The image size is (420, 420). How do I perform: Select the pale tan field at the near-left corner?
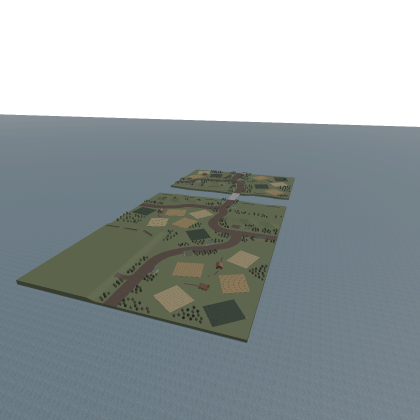click(174, 298)
